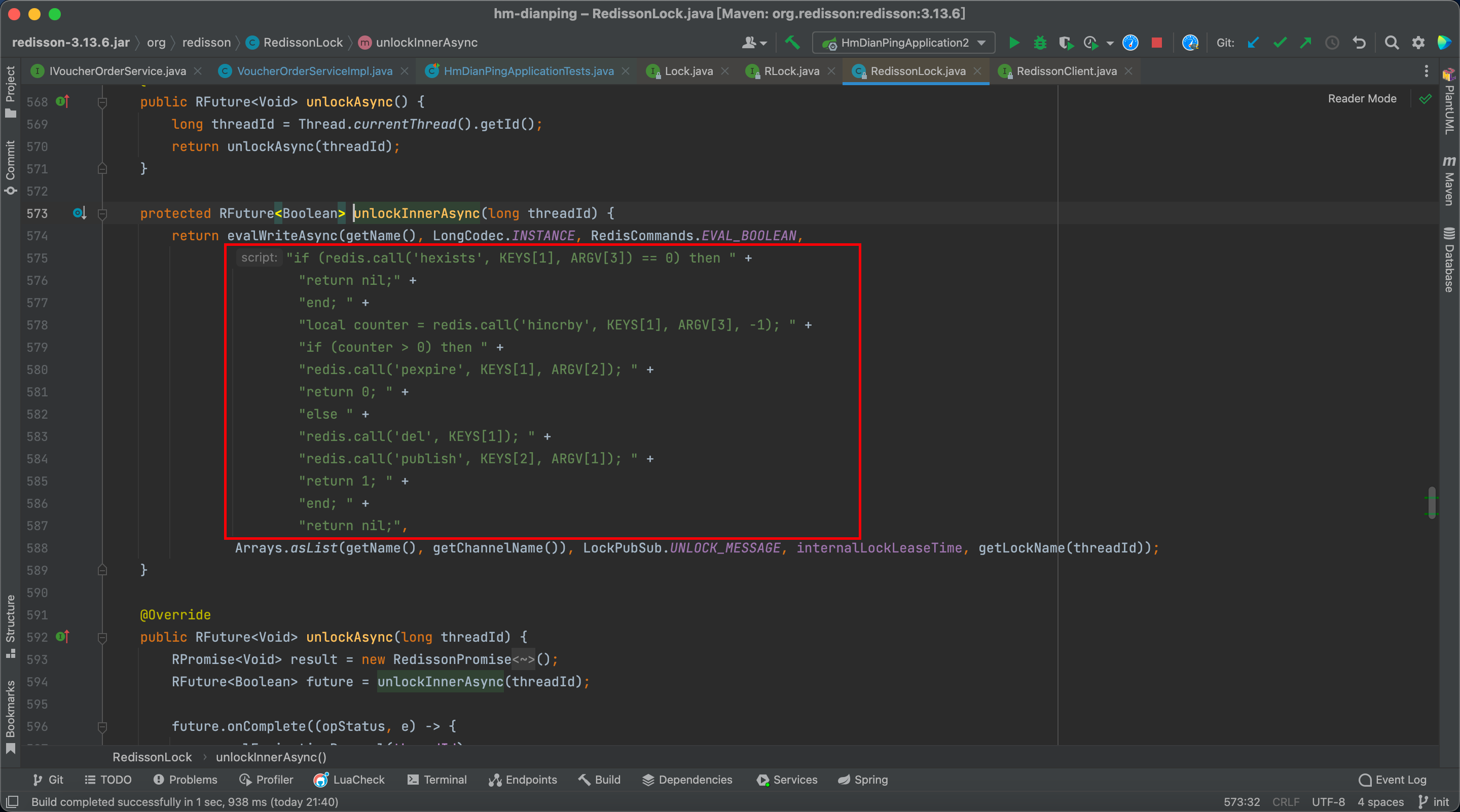Screen dimensions: 1460x812
Task: Open the editor tabs more-options menu
Action: [x=1426, y=71]
